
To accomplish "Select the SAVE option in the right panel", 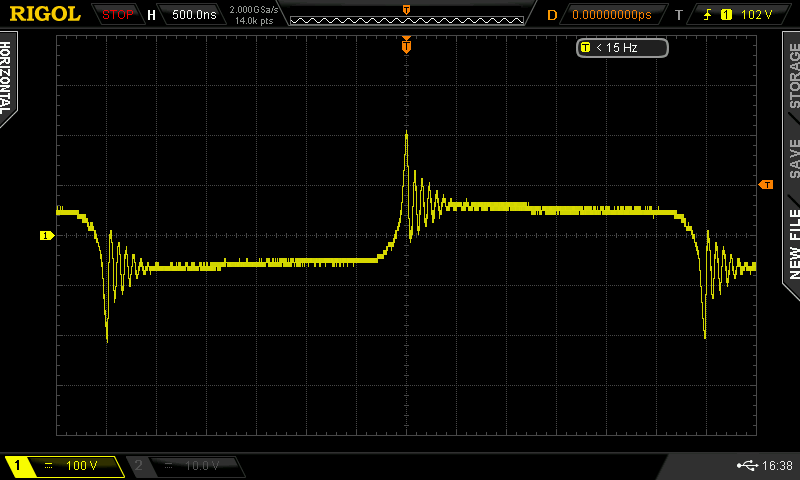I will point(794,158).
